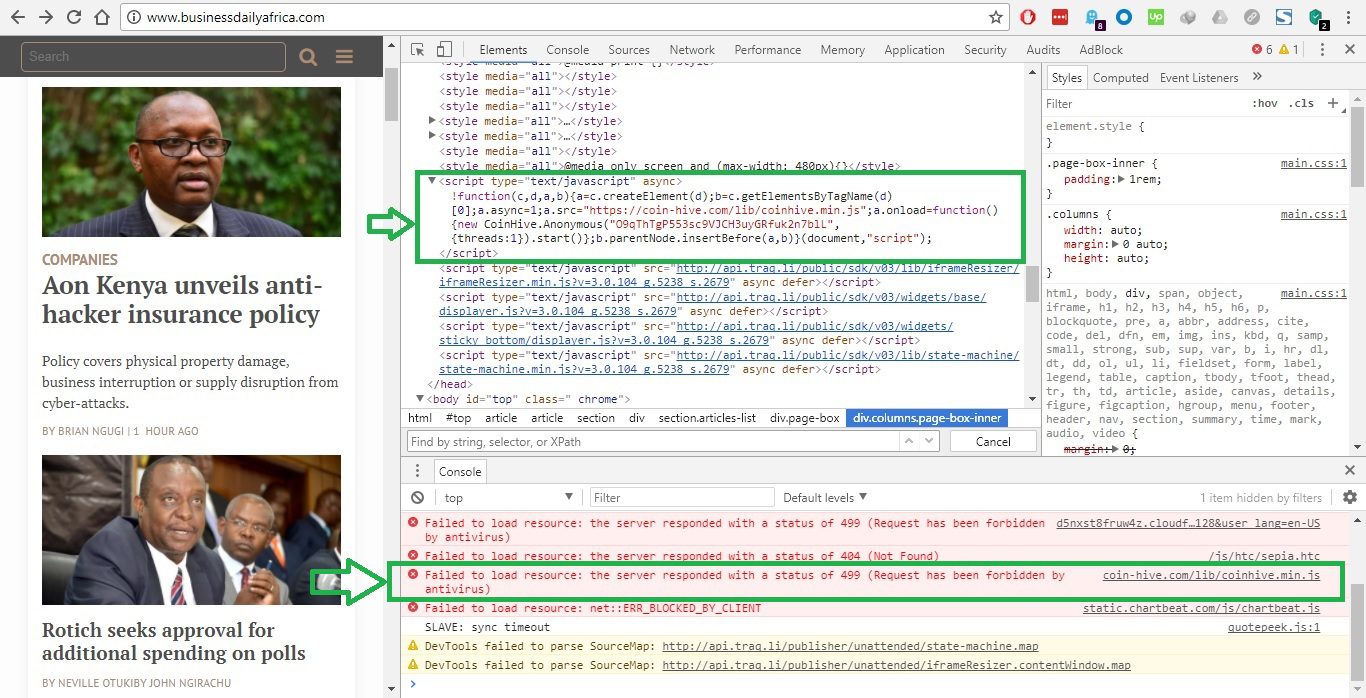Open console settings gear
This screenshot has height=698, width=1366.
(x=1350, y=497)
